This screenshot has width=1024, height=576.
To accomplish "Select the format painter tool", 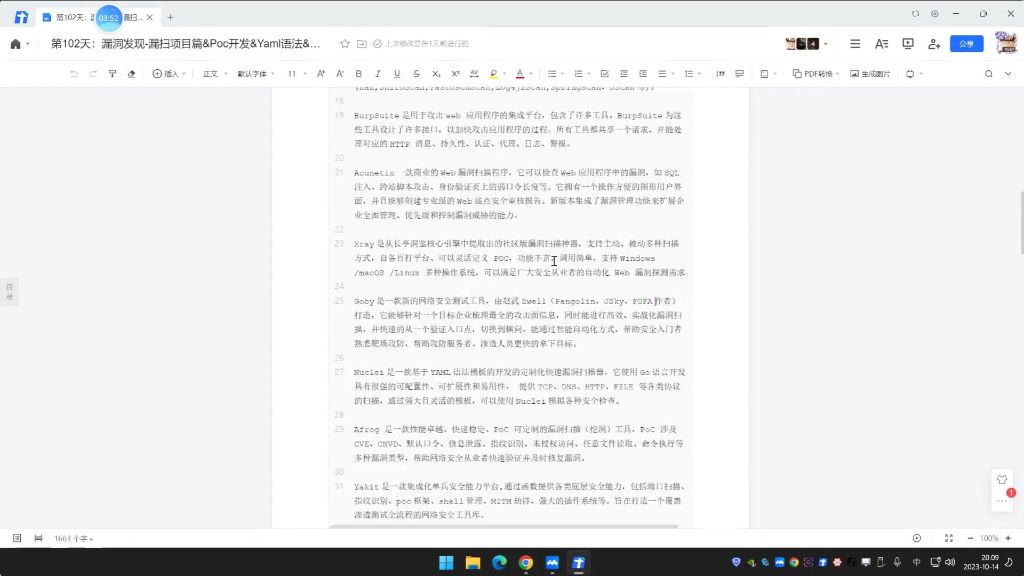I will (112, 74).
